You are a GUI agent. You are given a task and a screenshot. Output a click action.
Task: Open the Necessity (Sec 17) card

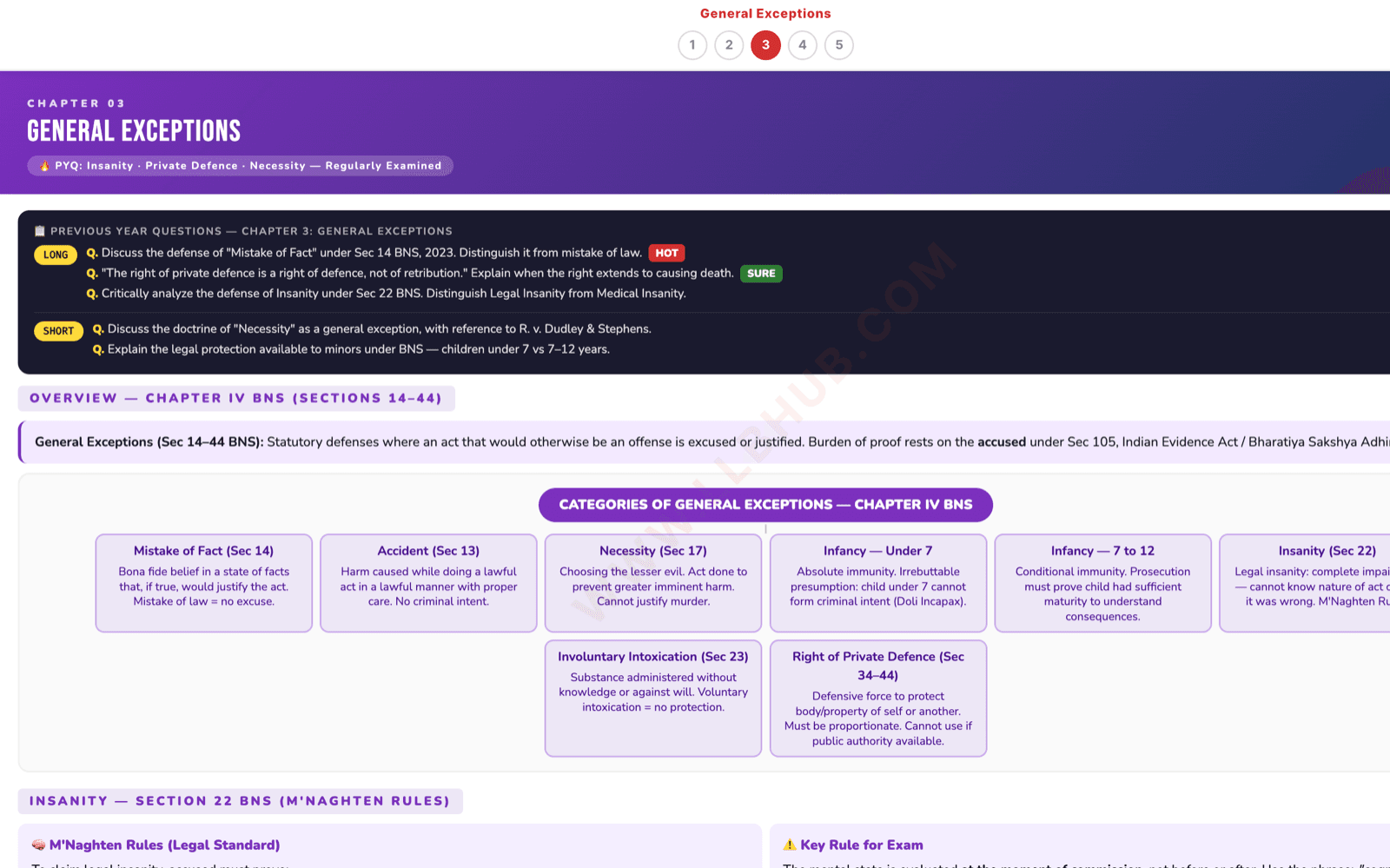653,583
